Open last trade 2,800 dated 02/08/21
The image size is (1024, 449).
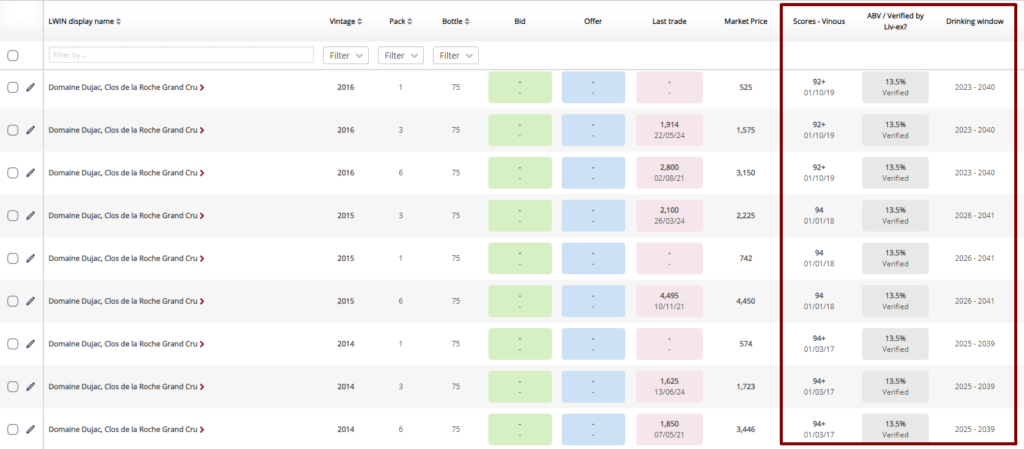click(x=669, y=173)
